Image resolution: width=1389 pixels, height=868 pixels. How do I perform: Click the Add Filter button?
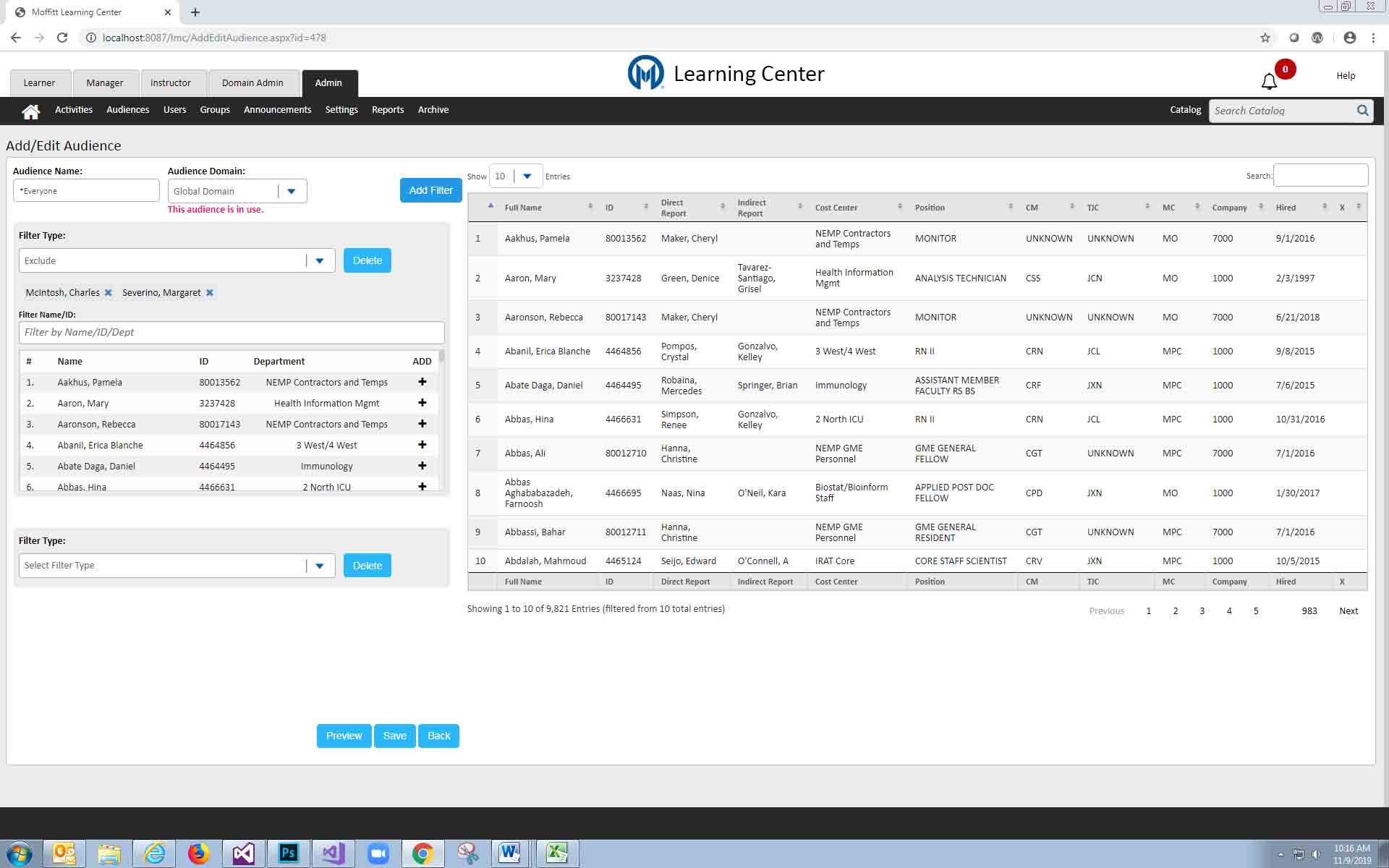(x=430, y=190)
